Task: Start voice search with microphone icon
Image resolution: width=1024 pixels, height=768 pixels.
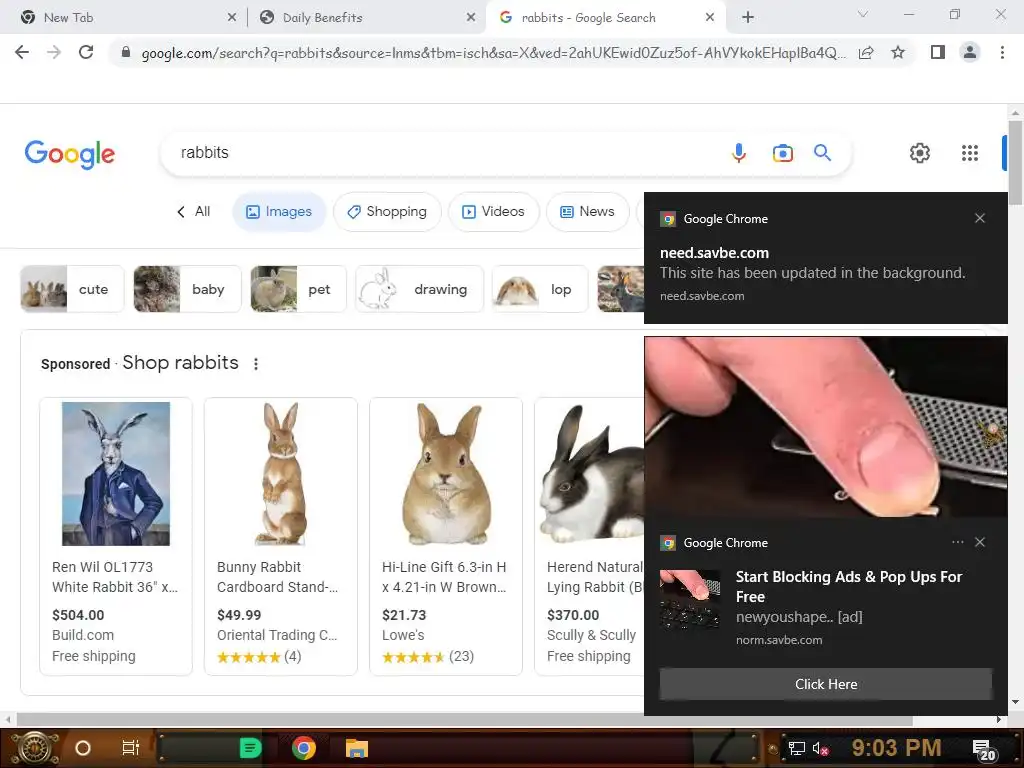Action: click(x=739, y=153)
